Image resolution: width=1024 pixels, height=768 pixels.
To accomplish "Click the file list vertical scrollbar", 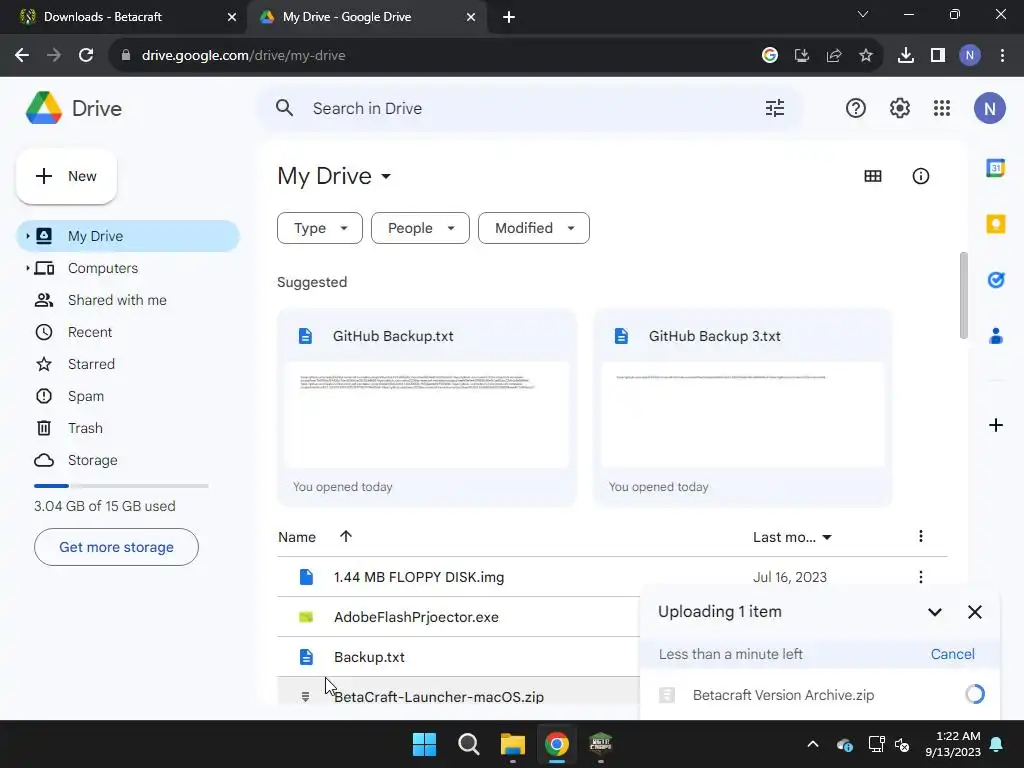I will click(963, 296).
